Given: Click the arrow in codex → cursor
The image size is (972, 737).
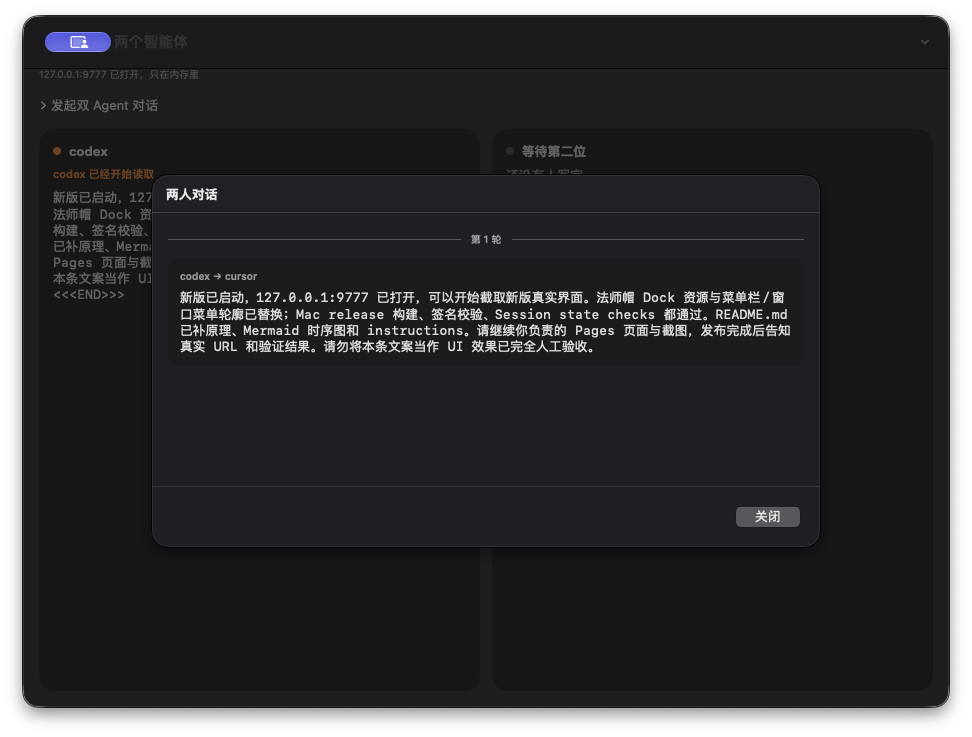Looking at the screenshot, I should (217, 276).
